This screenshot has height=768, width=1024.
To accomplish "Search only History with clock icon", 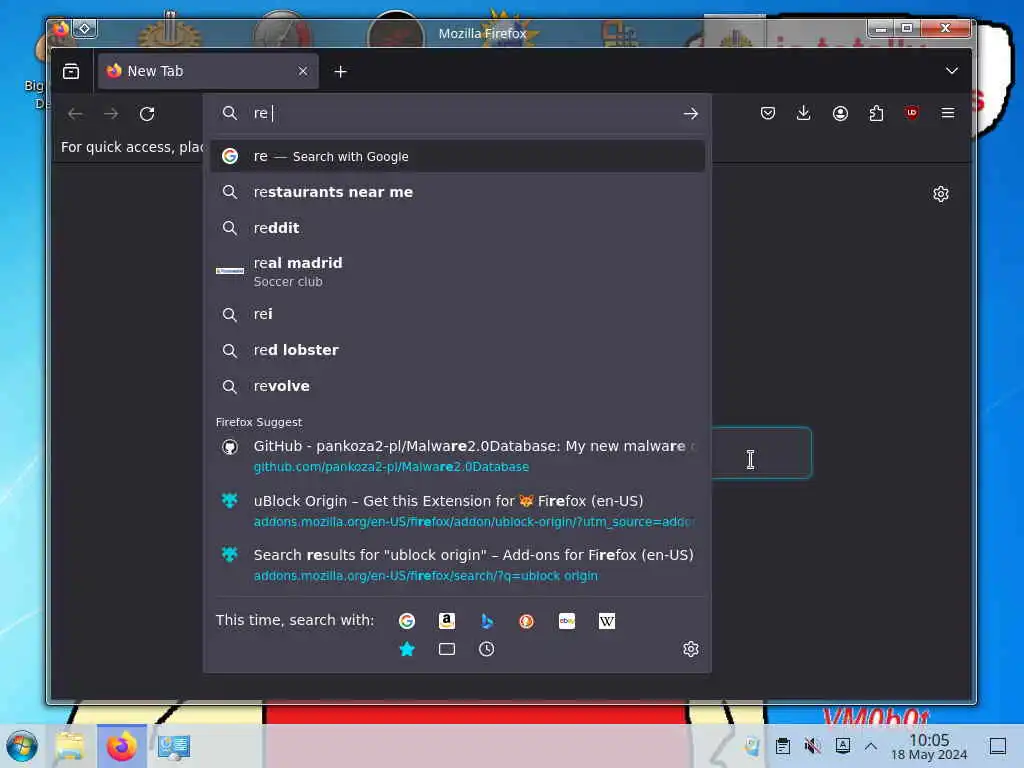I will tap(487, 649).
